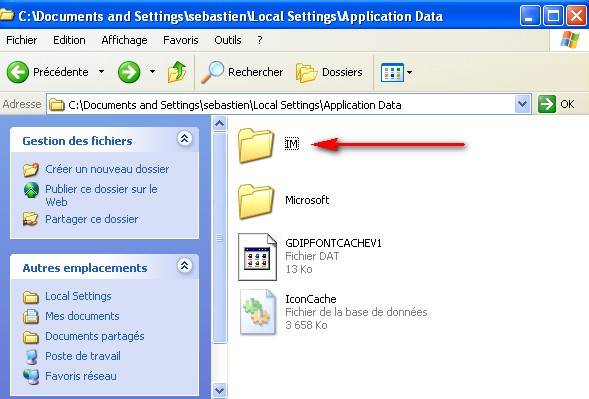Select the IM folder name label

[x=292, y=144]
